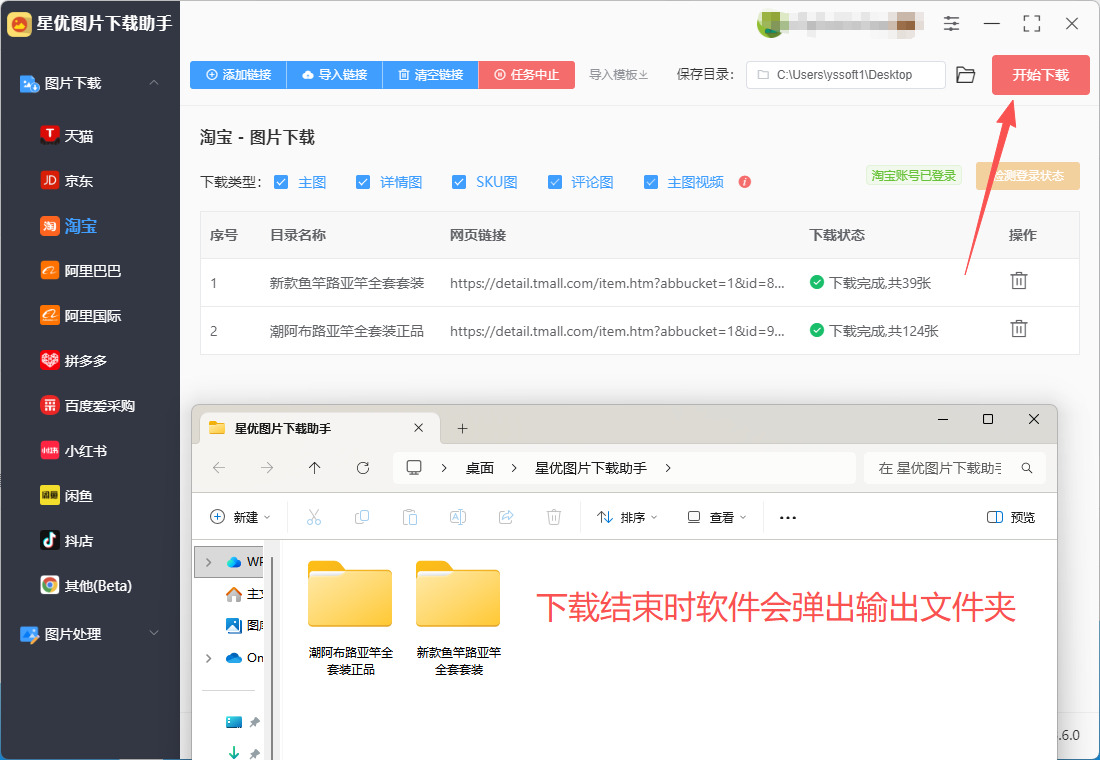The height and width of the screenshot is (760, 1100).
Task: Toggle the SKU图 checkbox
Action: point(459,182)
